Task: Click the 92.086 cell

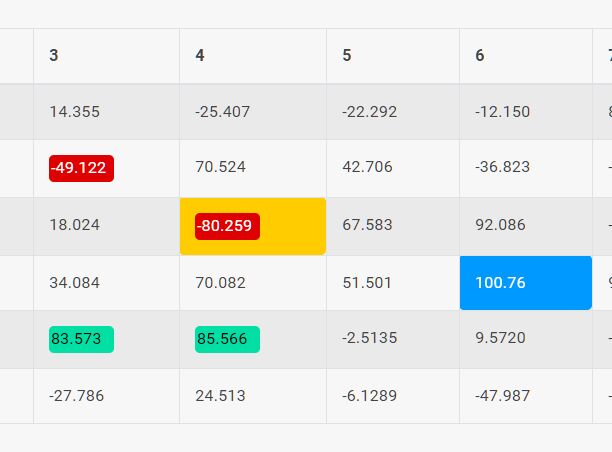Action: tap(526, 226)
